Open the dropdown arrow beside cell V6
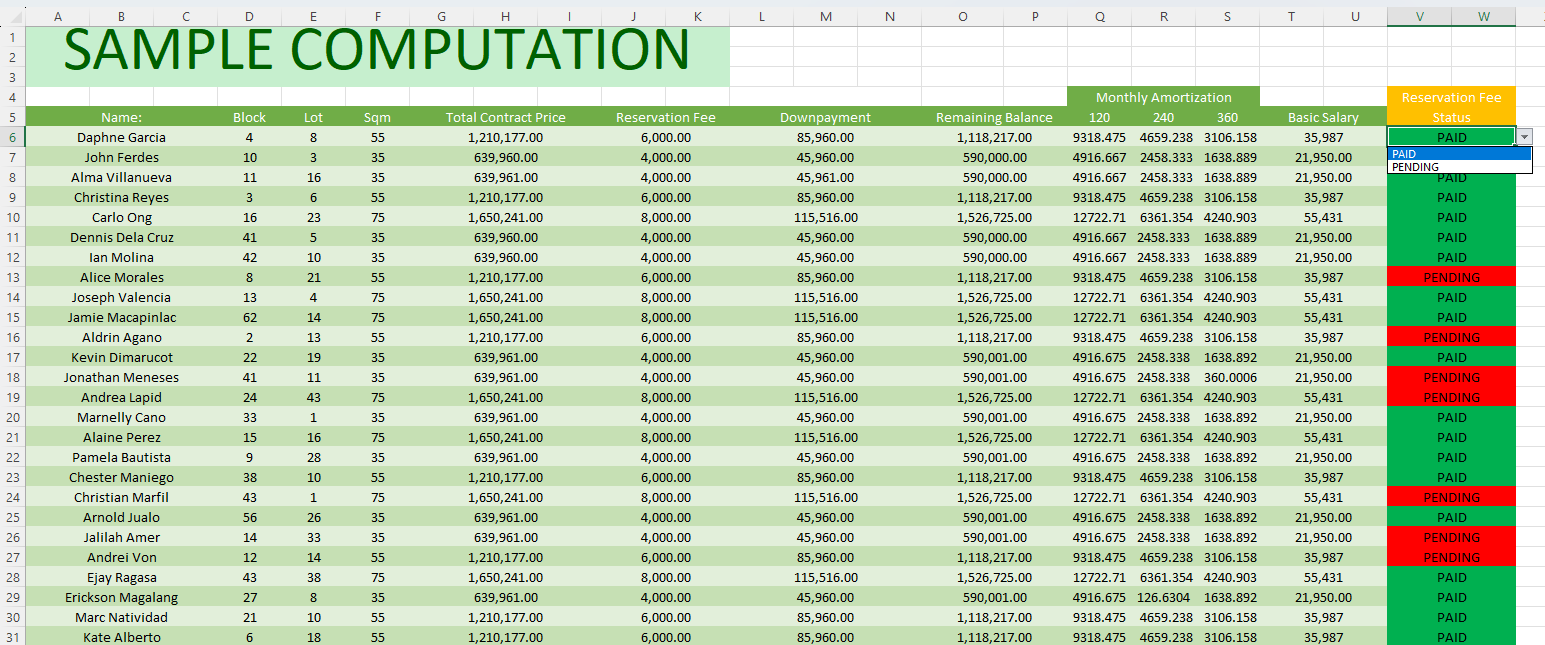The width and height of the screenshot is (1545, 645). (1524, 137)
